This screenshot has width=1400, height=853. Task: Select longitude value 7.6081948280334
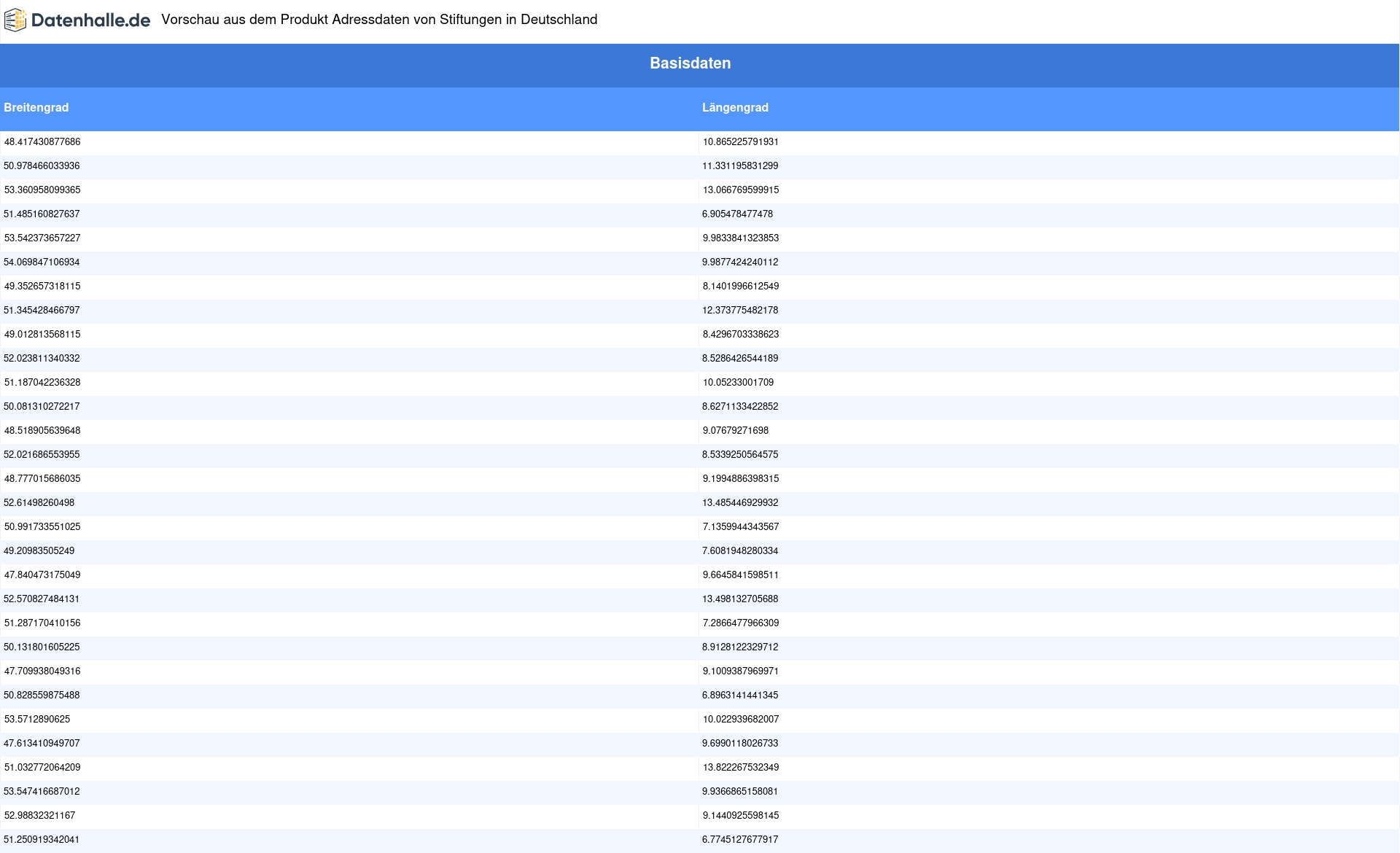(x=740, y=551)
